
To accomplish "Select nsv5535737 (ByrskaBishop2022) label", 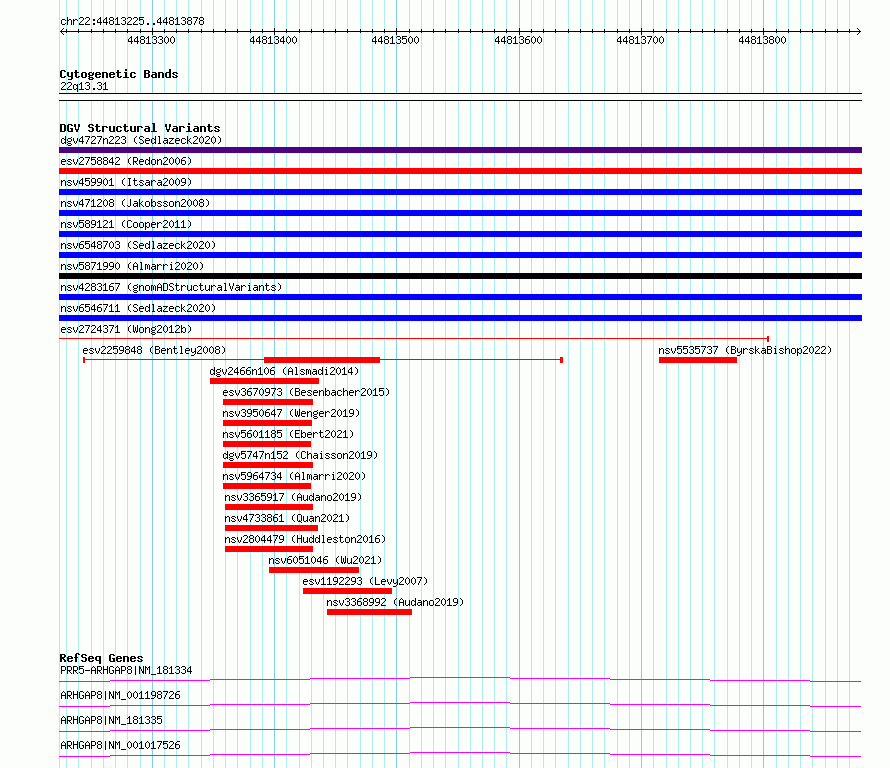I will pyautogui.click(x=745, y=350).
